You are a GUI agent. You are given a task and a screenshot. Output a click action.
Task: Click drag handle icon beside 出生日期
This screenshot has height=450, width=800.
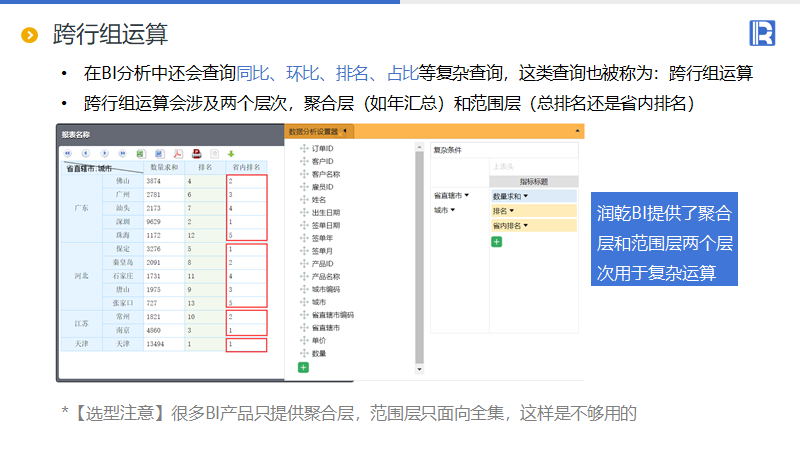304,212
